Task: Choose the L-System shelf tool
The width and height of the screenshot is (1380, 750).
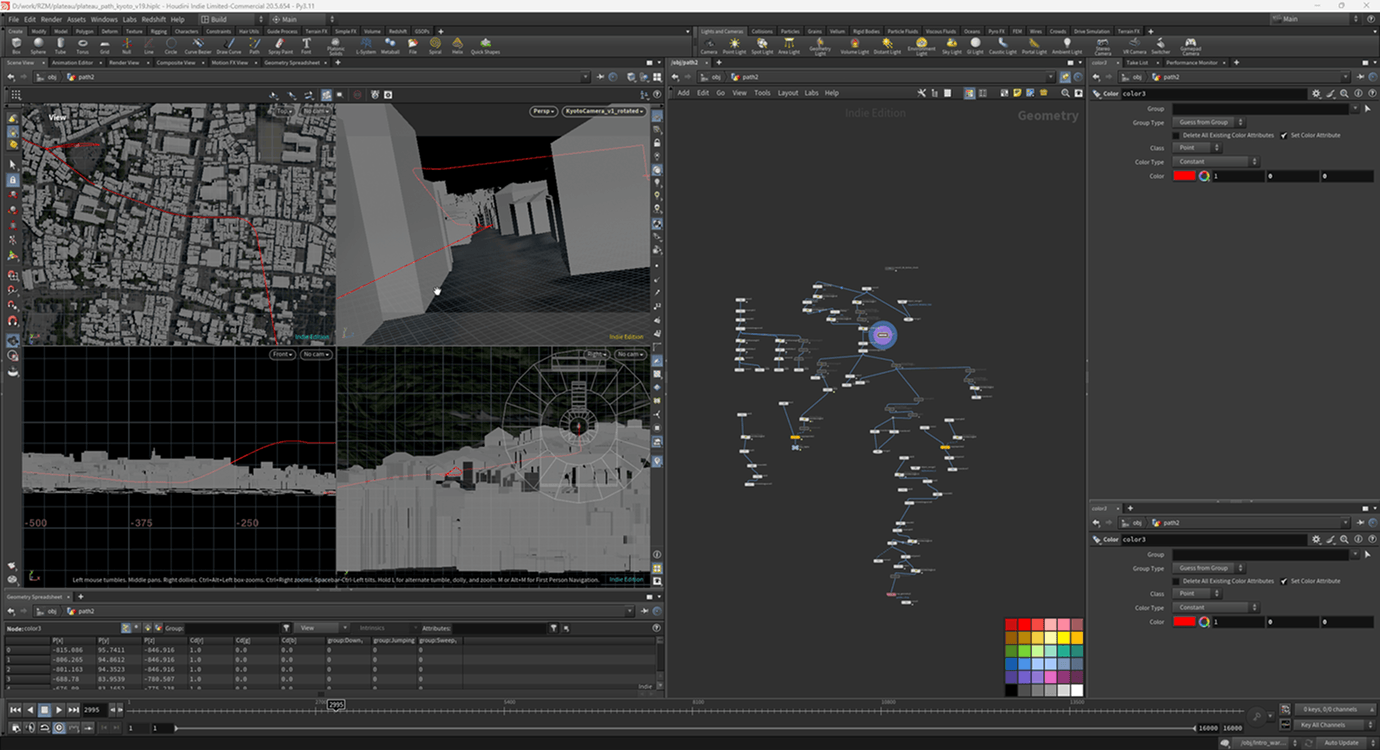Action: [x=365, y=45]
